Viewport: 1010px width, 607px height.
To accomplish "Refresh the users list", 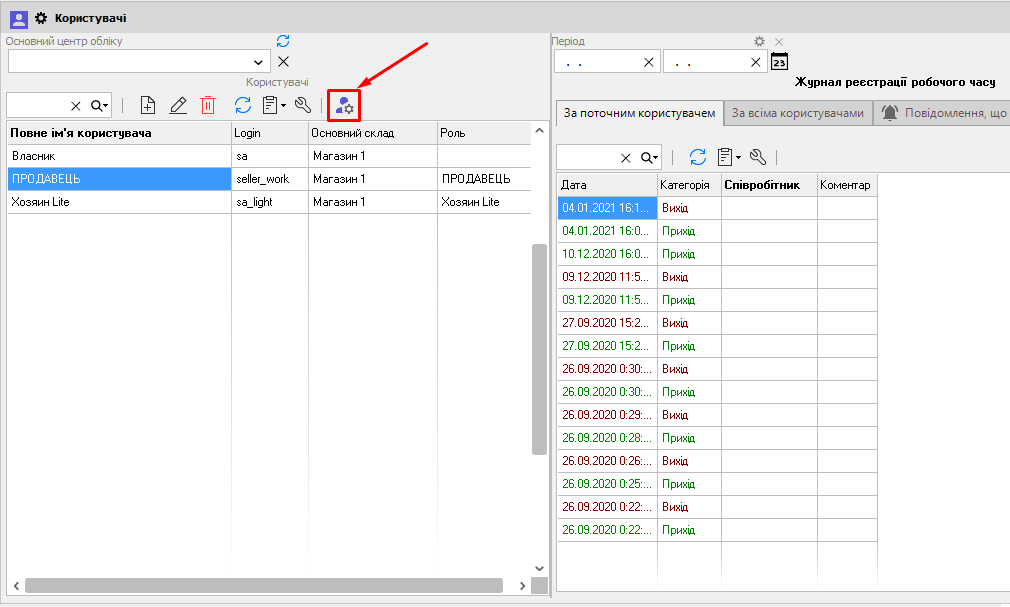I will pyautogui.click(x=242, y=104).
